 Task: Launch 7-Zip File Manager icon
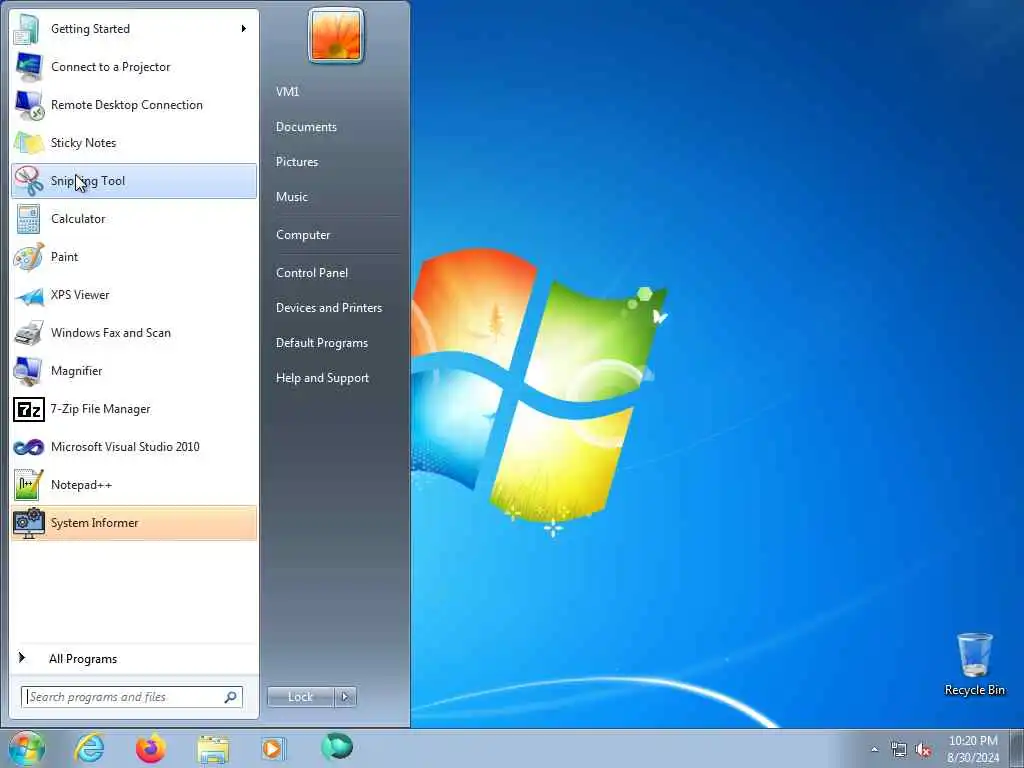28,409
